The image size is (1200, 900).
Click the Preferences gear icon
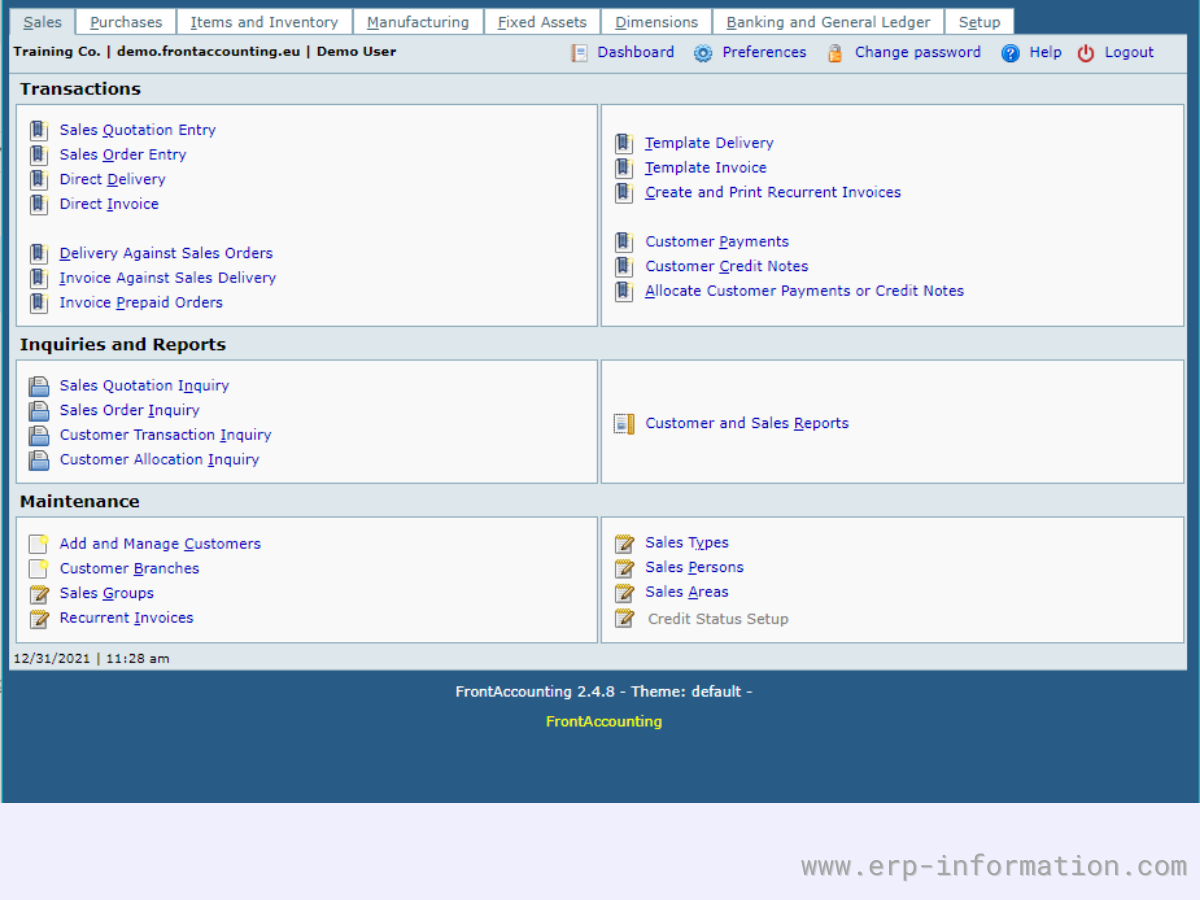pyautogui.click(x=703, y=53)
